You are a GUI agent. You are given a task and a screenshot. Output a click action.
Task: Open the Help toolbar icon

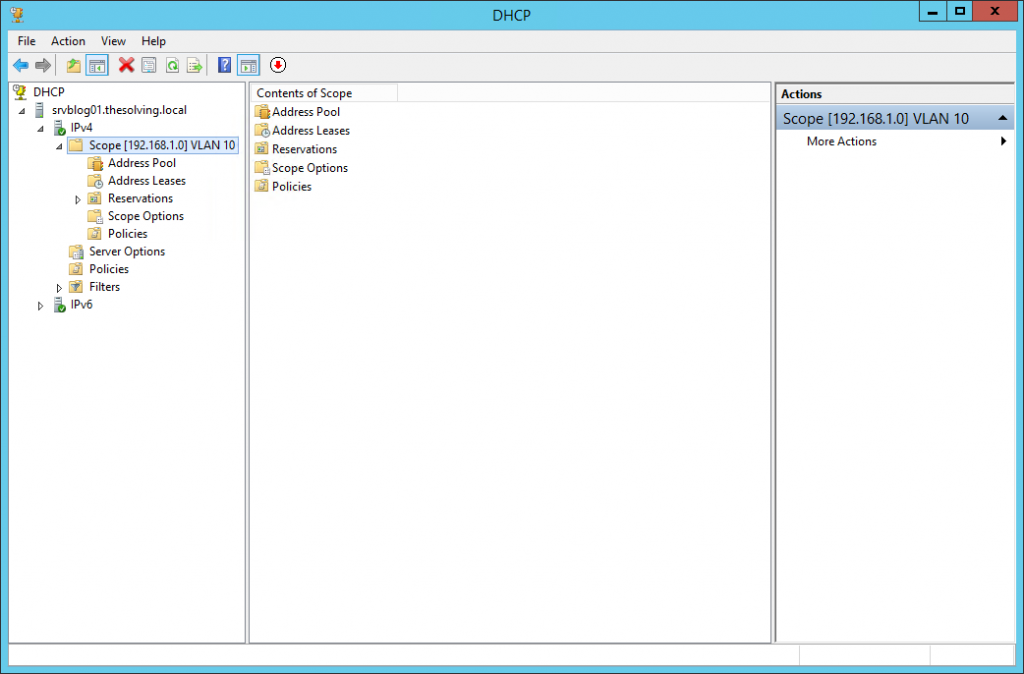pyautogui.click(x=223, y=65)
